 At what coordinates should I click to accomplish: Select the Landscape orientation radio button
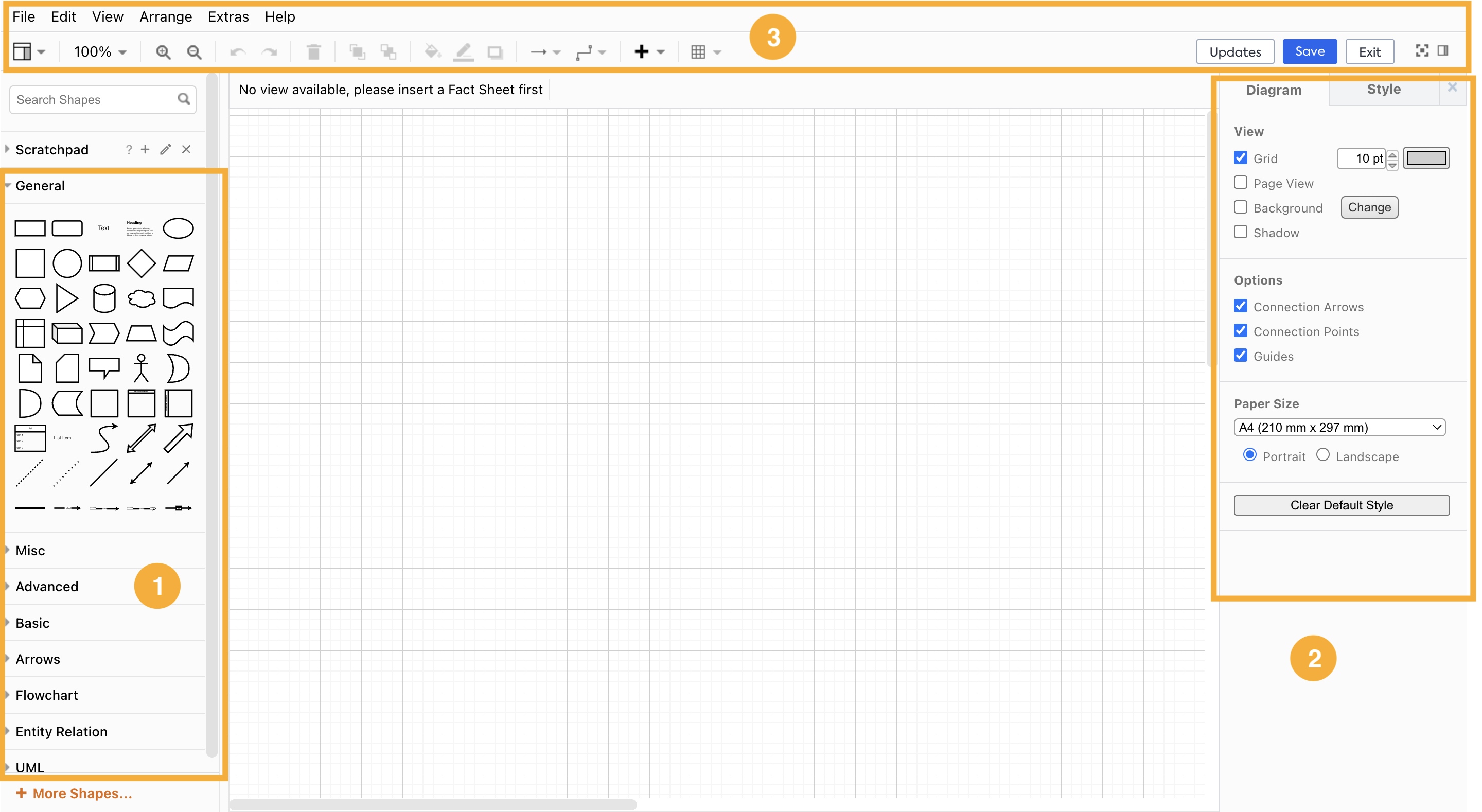point(1322,455)
